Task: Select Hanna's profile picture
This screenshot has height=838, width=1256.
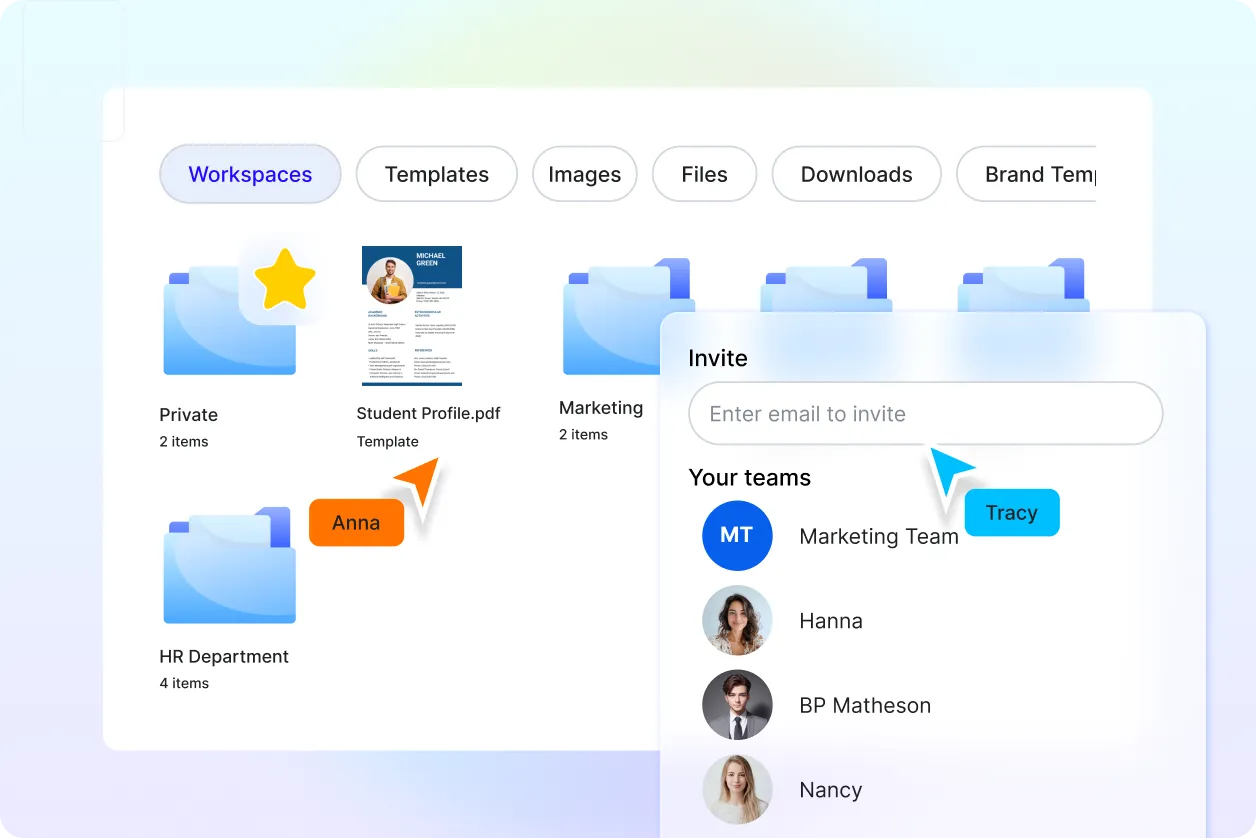Action: [x=737, y=620]
